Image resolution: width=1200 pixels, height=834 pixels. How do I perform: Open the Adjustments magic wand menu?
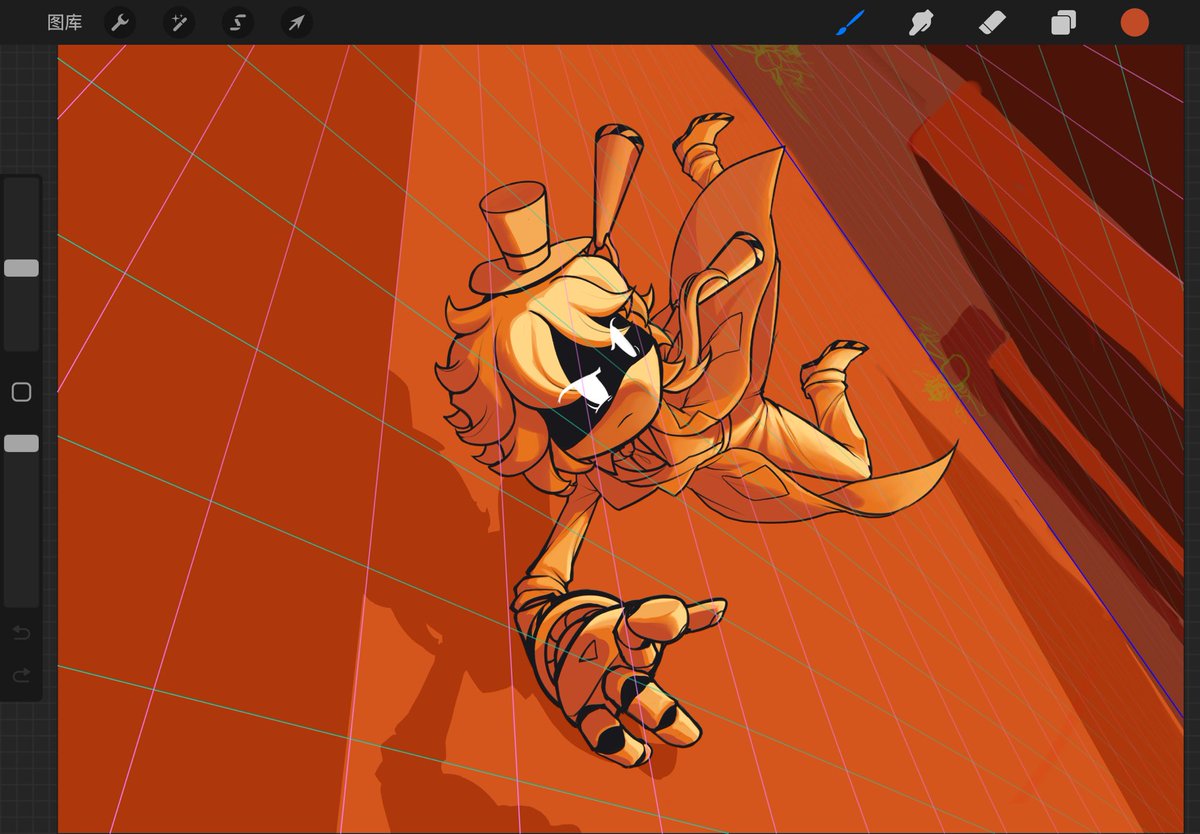tap(179, 22)
